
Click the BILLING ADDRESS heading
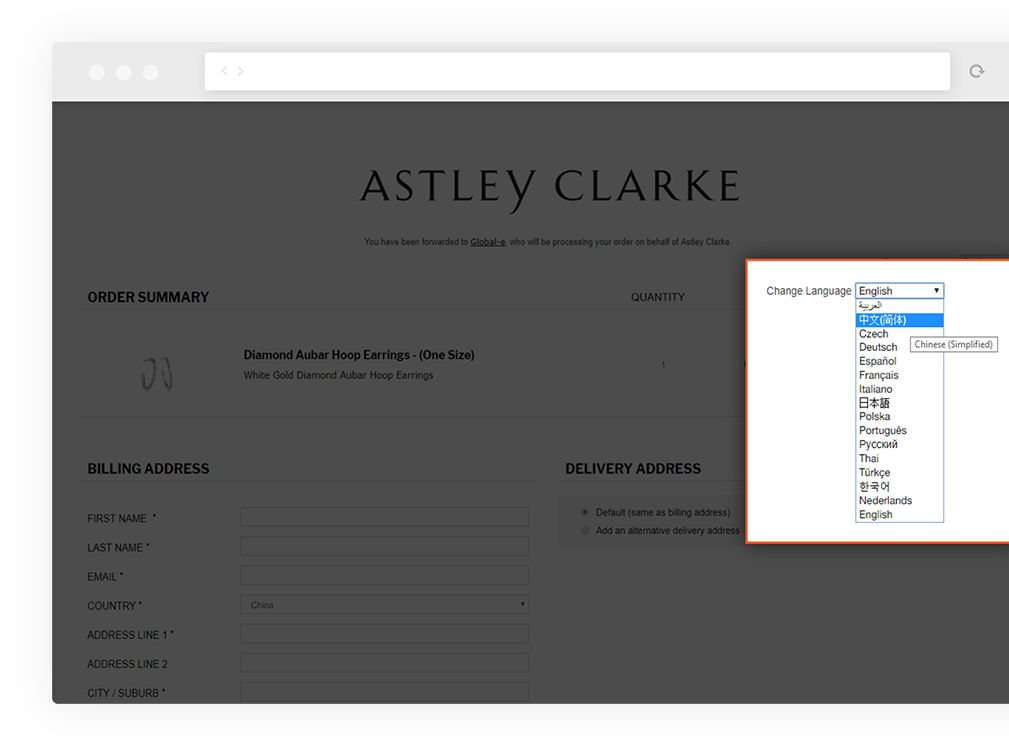pos(148,468)
